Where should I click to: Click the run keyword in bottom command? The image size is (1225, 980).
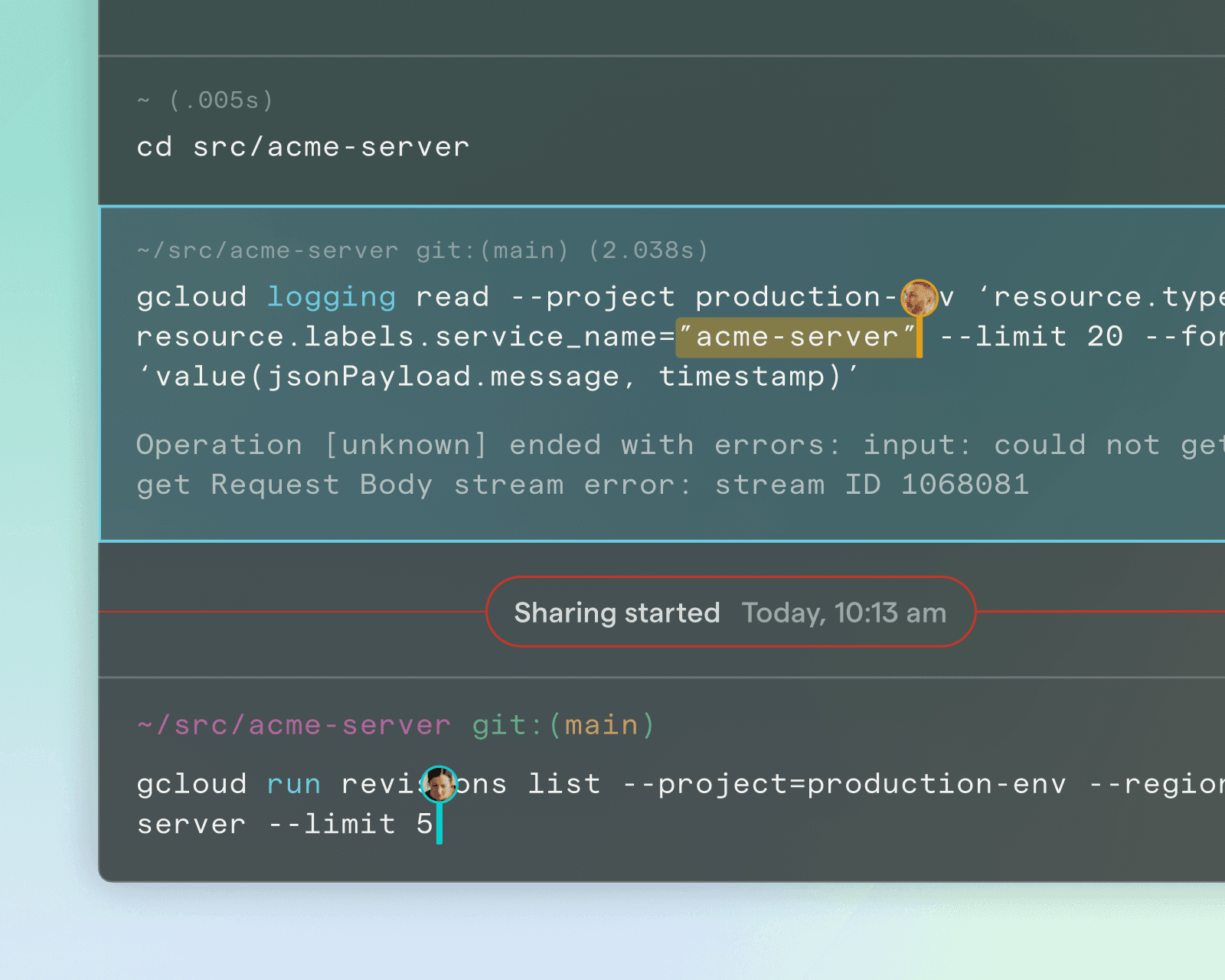pyautogui.click(x=293, y=783)
